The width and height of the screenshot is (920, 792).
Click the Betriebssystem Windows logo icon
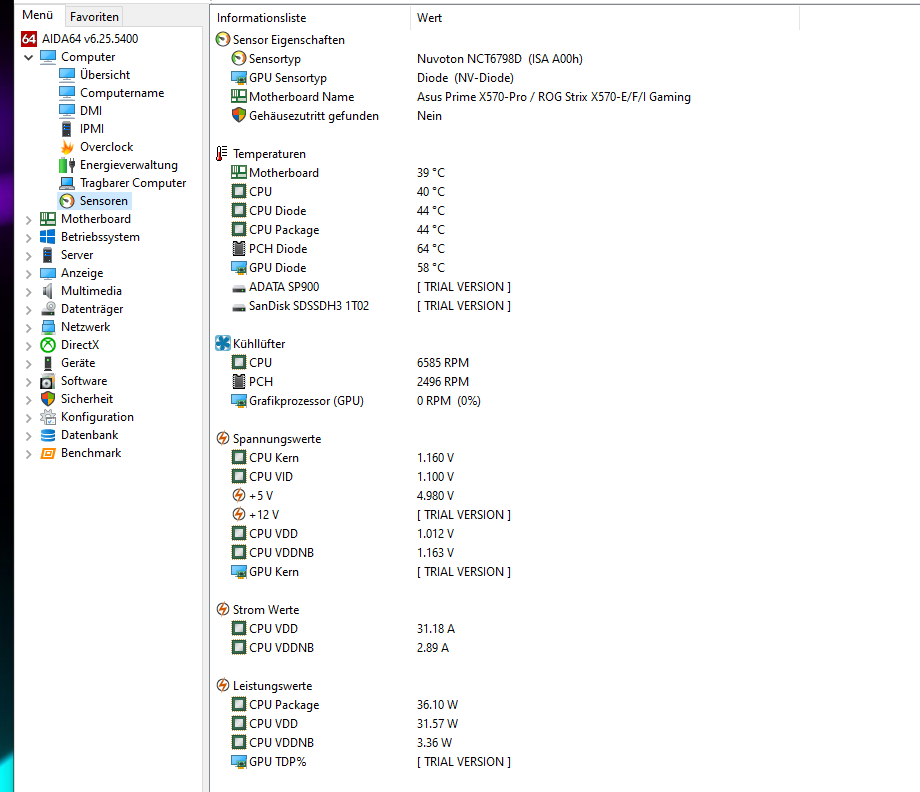coord(48,237)
